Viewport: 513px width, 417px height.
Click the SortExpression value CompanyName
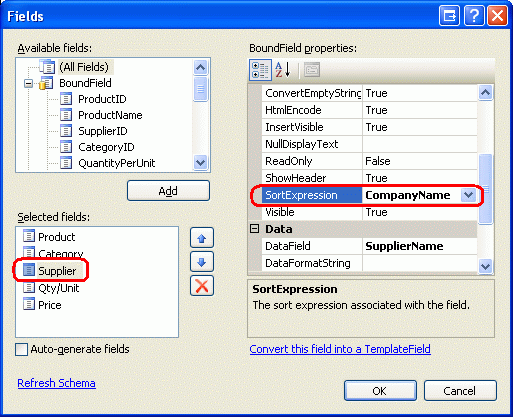(x=408, y=195)
